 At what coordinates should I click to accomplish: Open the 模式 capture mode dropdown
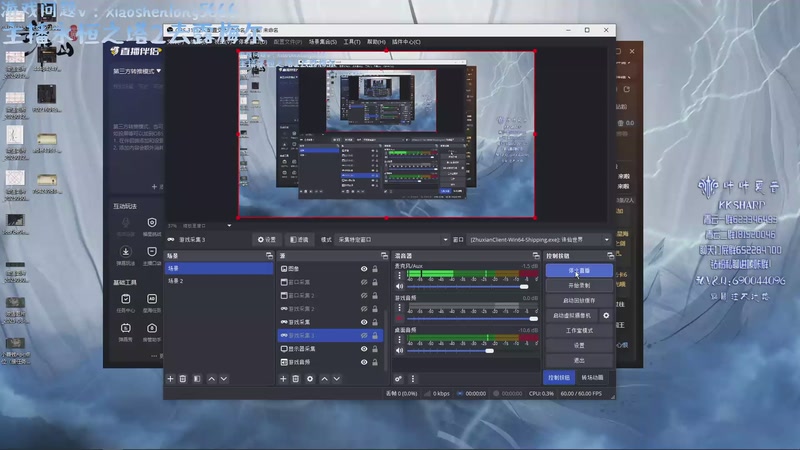[392, 239]
